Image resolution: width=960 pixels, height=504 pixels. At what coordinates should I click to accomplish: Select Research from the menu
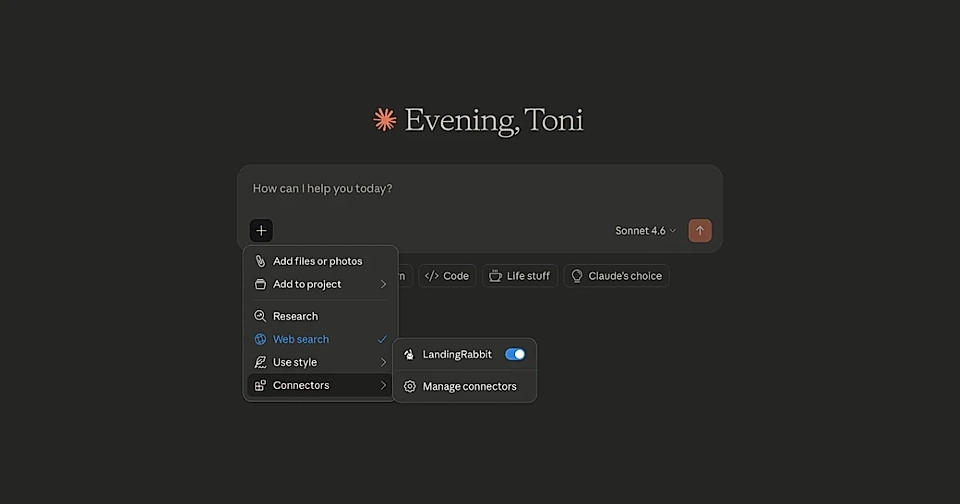click(x=320, y=316)
